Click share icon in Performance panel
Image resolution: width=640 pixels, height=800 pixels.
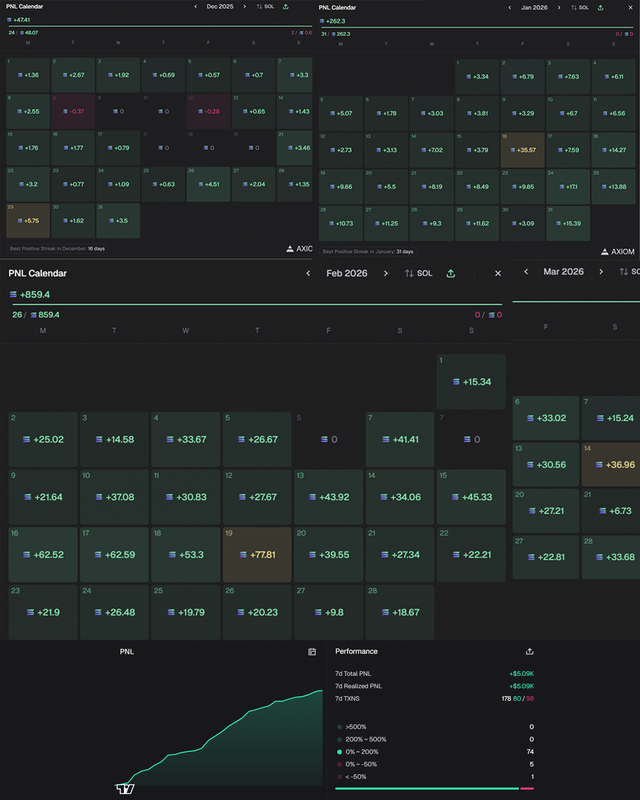[529, 652]
